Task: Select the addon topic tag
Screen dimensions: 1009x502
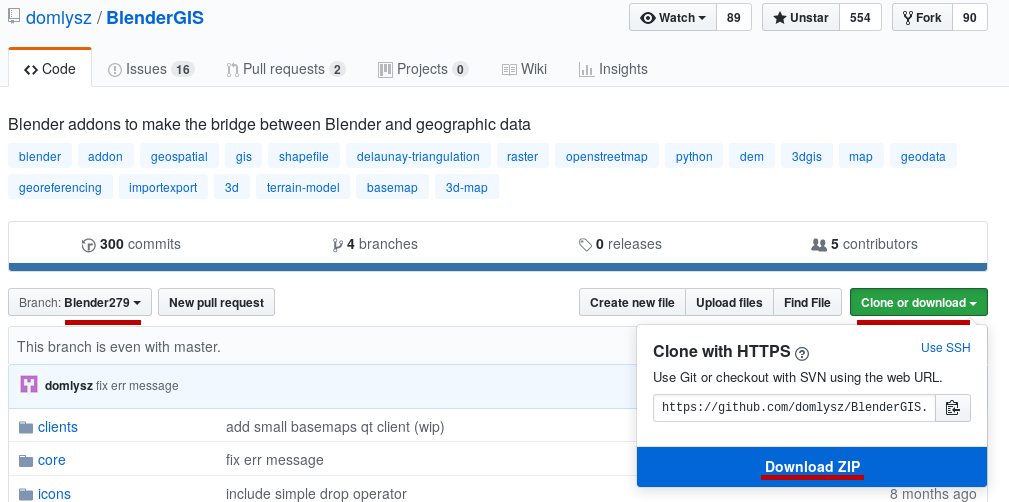Action: click(106, 156)
